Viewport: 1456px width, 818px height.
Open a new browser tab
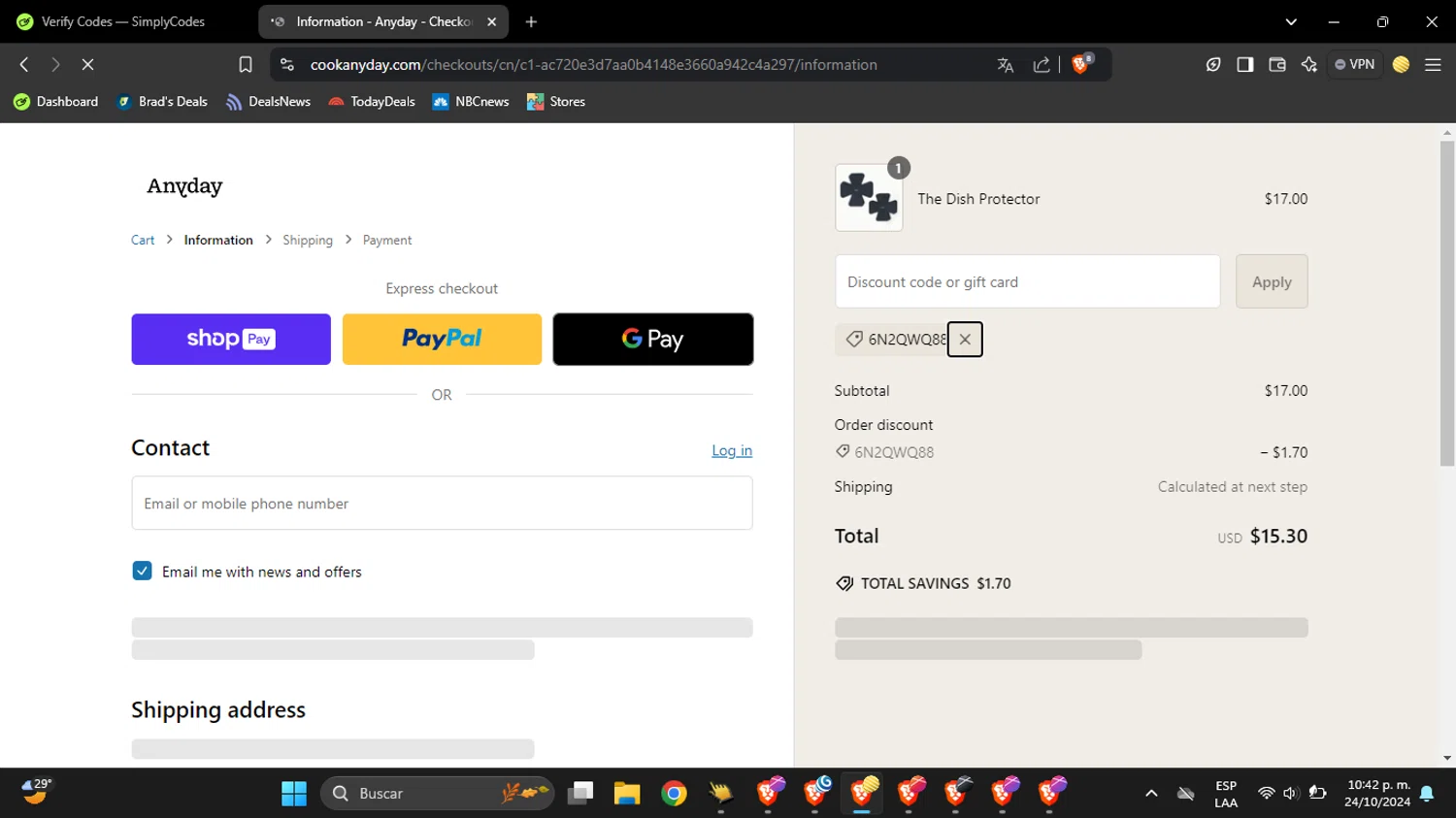point(531,21)
